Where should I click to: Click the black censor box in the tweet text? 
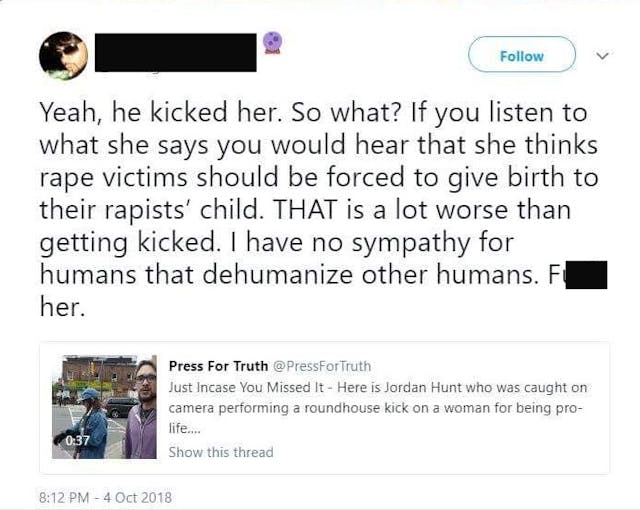[586, 274]
